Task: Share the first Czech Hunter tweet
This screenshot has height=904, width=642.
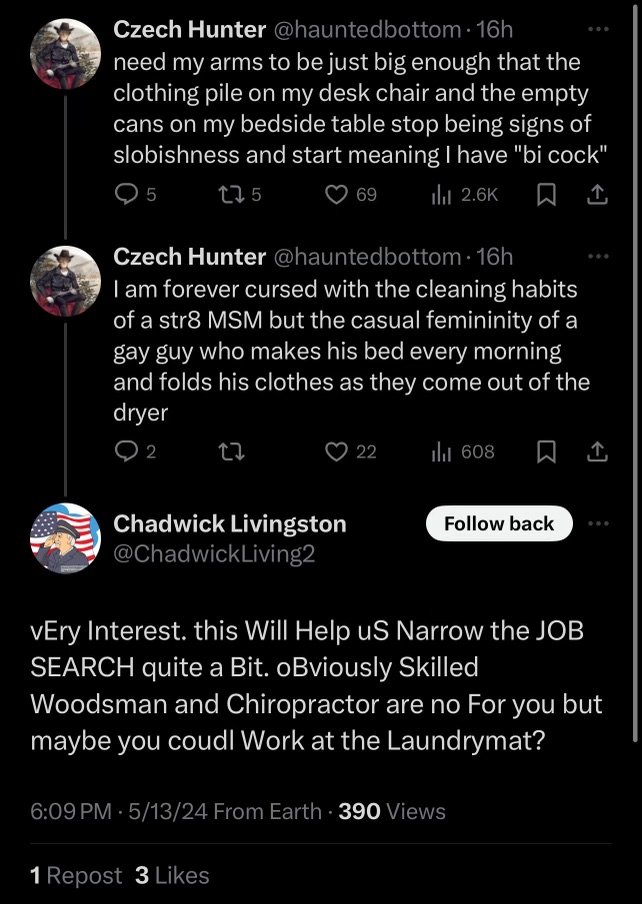Action: pos(597,195)
